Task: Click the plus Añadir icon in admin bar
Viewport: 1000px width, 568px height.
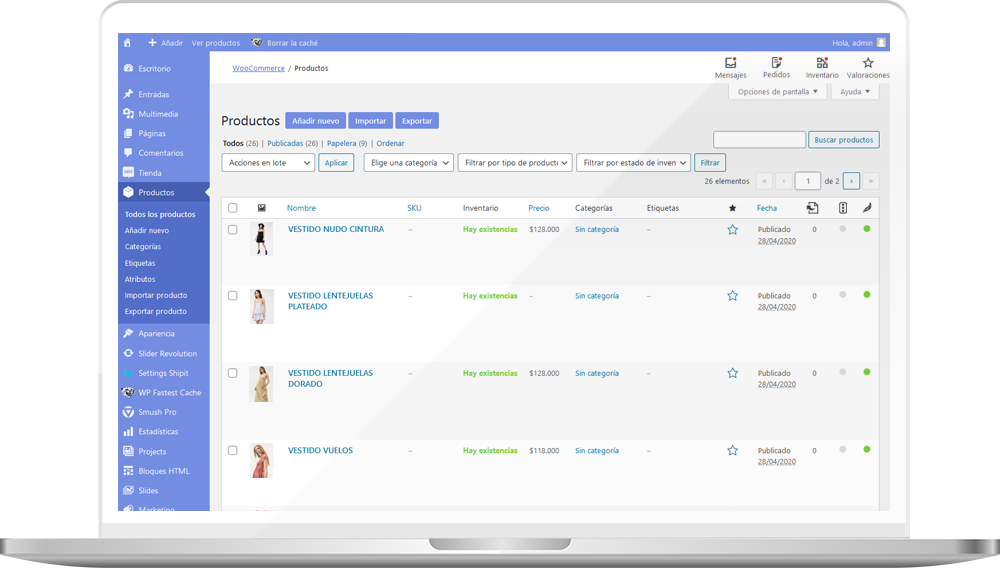Action: [x=152, y=43]
